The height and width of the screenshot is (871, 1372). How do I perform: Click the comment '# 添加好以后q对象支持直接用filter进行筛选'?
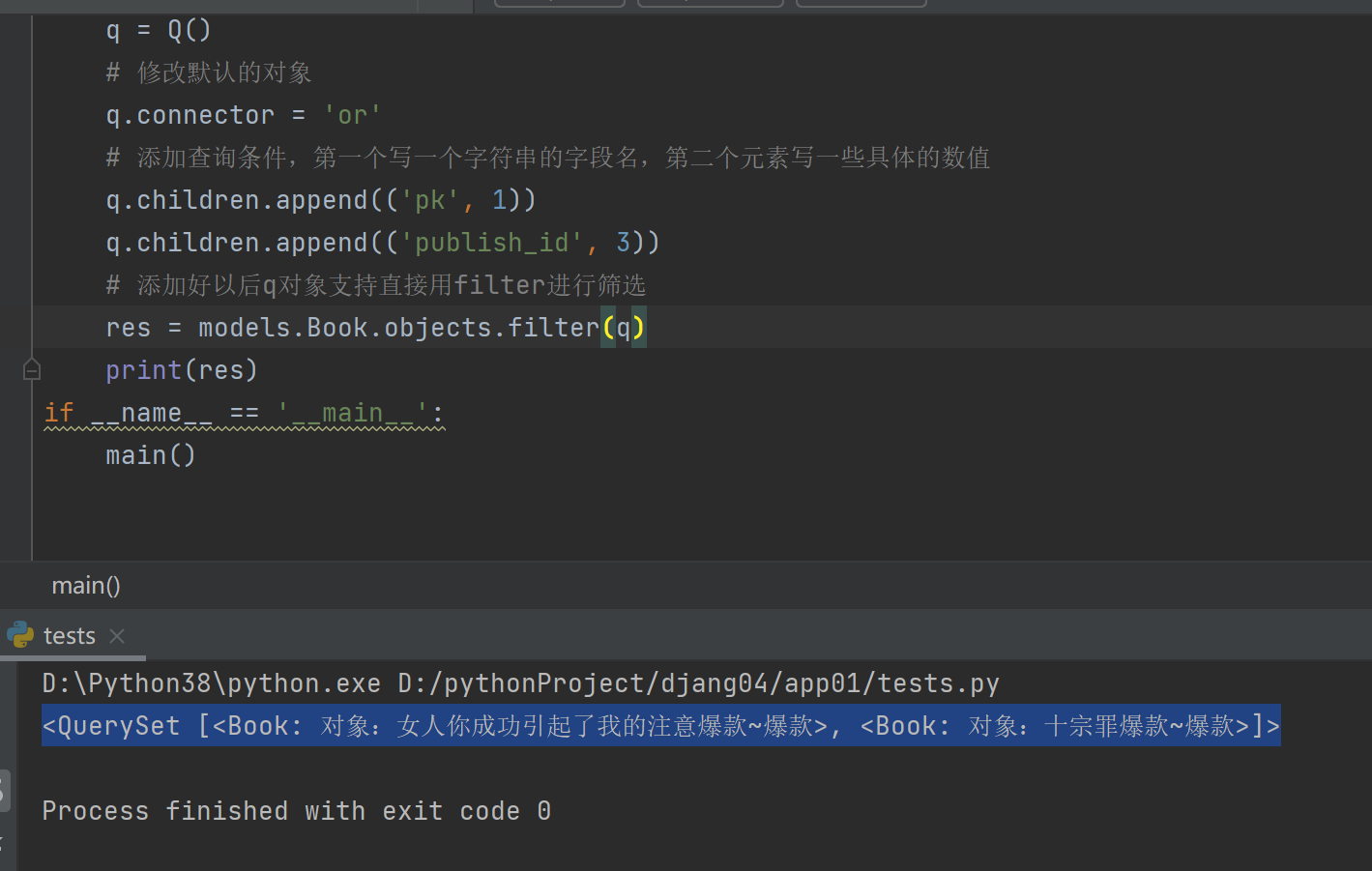[x=376, y=285]
